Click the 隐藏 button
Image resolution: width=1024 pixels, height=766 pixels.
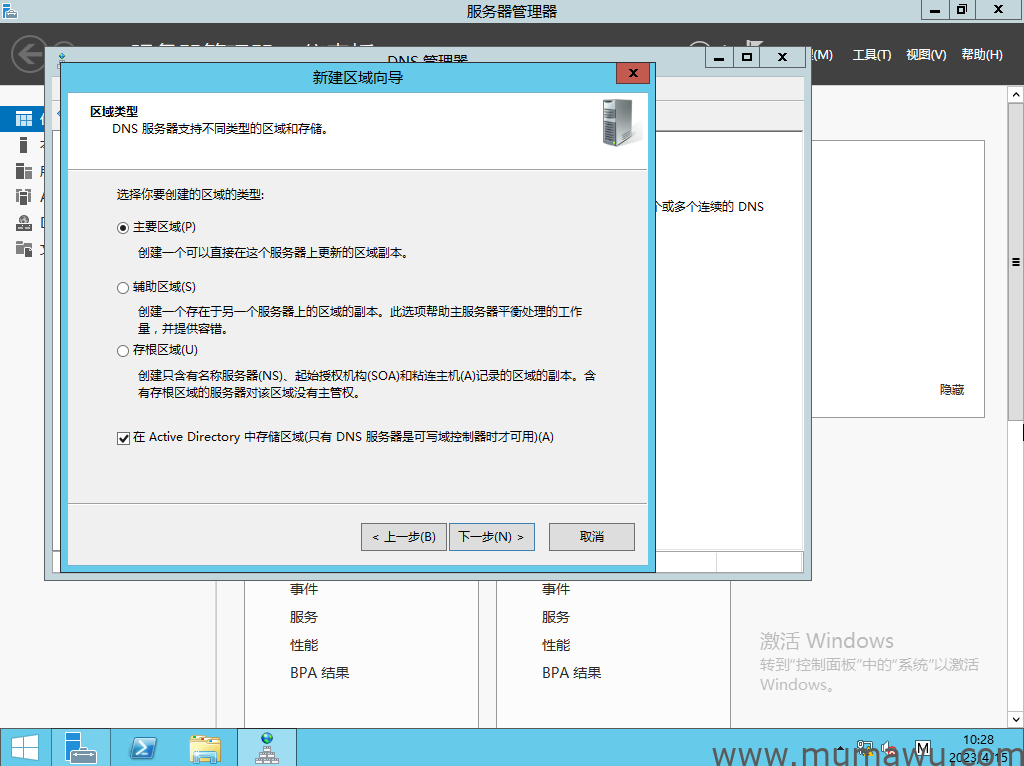tap(951, 390)
